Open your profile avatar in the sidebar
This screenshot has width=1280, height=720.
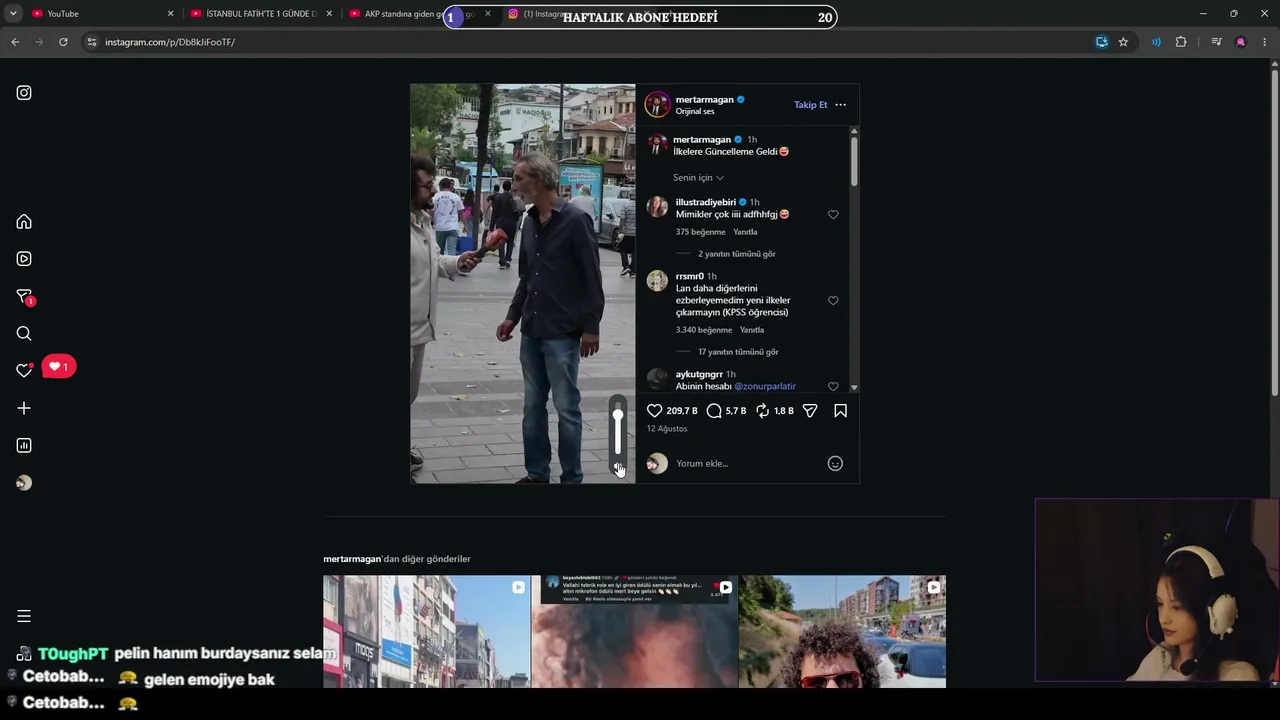[24, 483]
